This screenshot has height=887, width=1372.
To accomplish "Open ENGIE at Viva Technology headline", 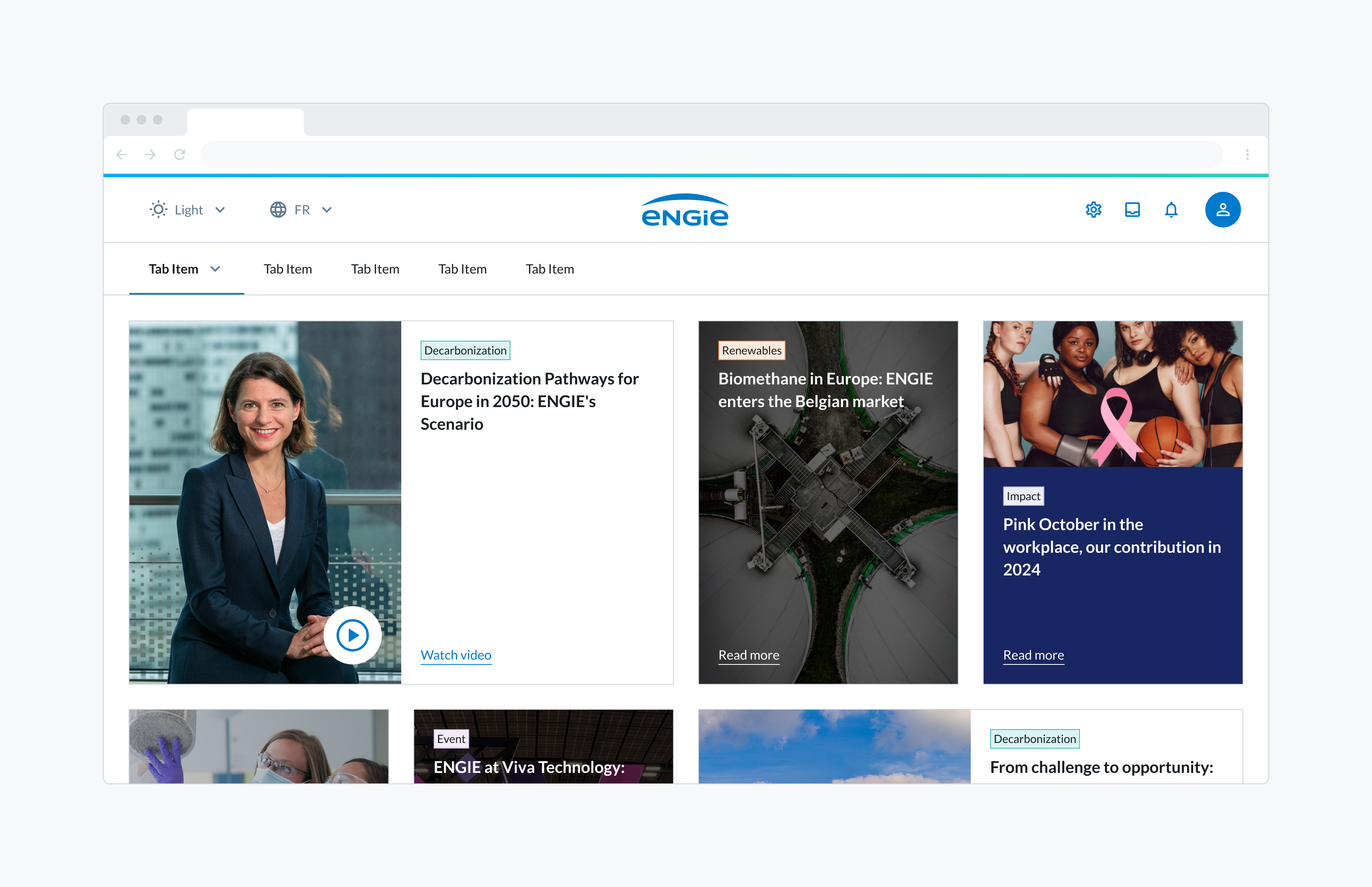I will [529, 767].
